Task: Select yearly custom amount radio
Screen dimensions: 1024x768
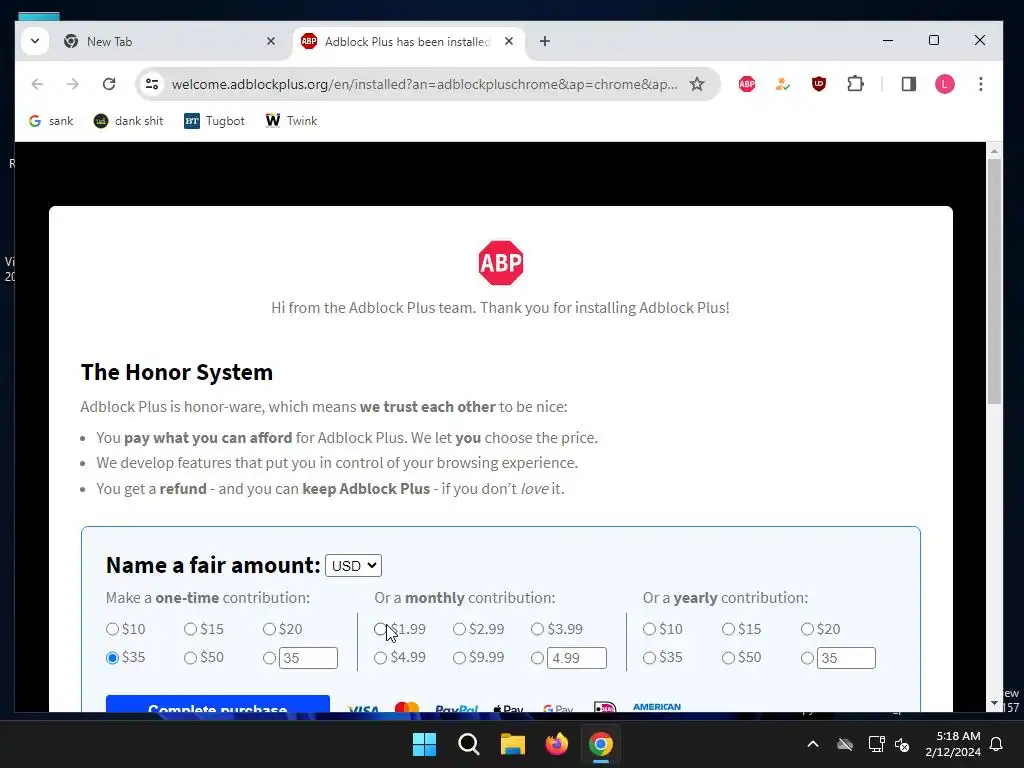Action: click(x=807, y=658)
